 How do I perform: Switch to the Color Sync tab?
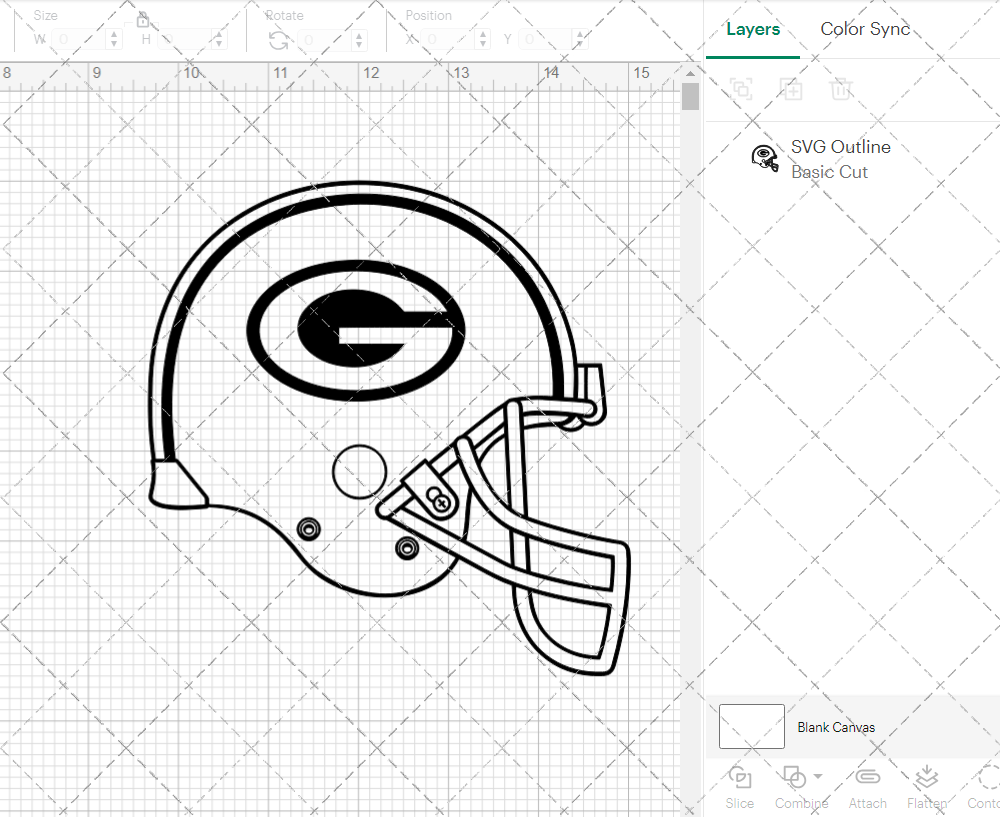tap(864, 29)
